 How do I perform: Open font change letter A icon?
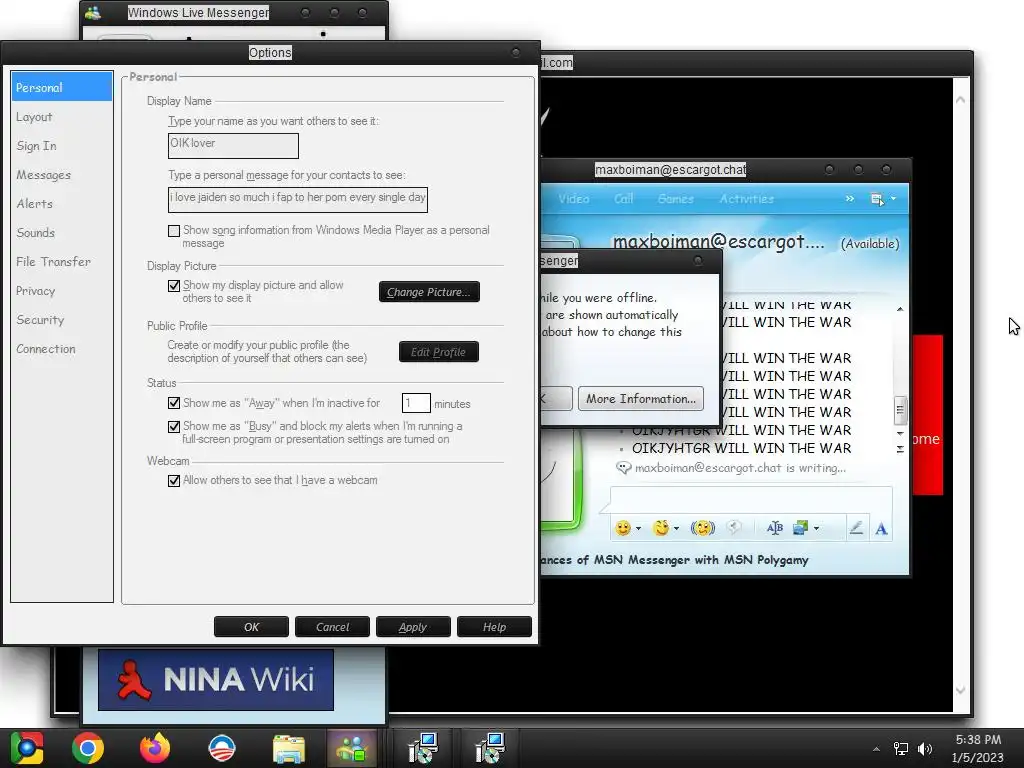[882, 528]
